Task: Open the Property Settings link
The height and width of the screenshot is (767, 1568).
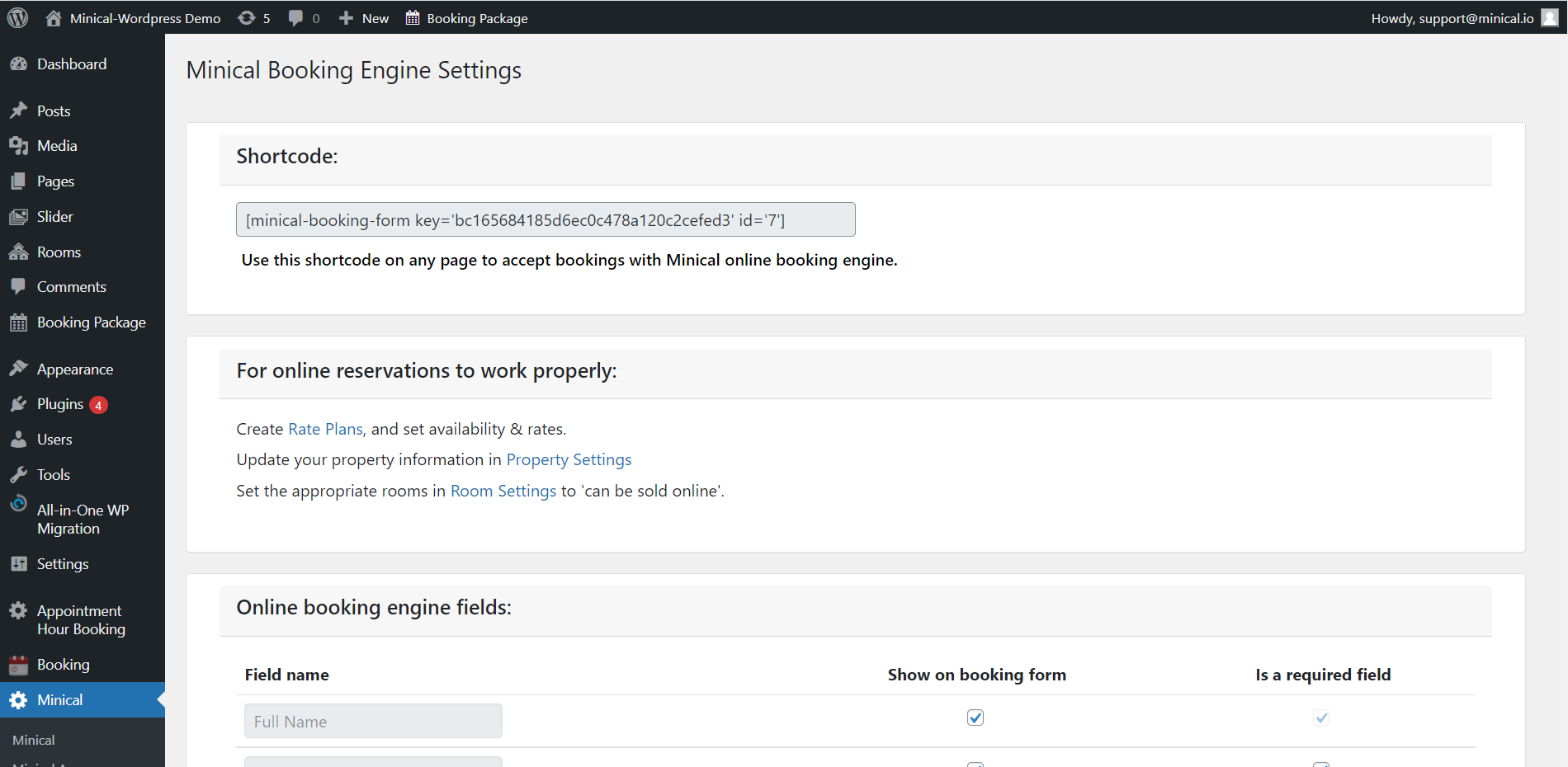Action: 569,459
